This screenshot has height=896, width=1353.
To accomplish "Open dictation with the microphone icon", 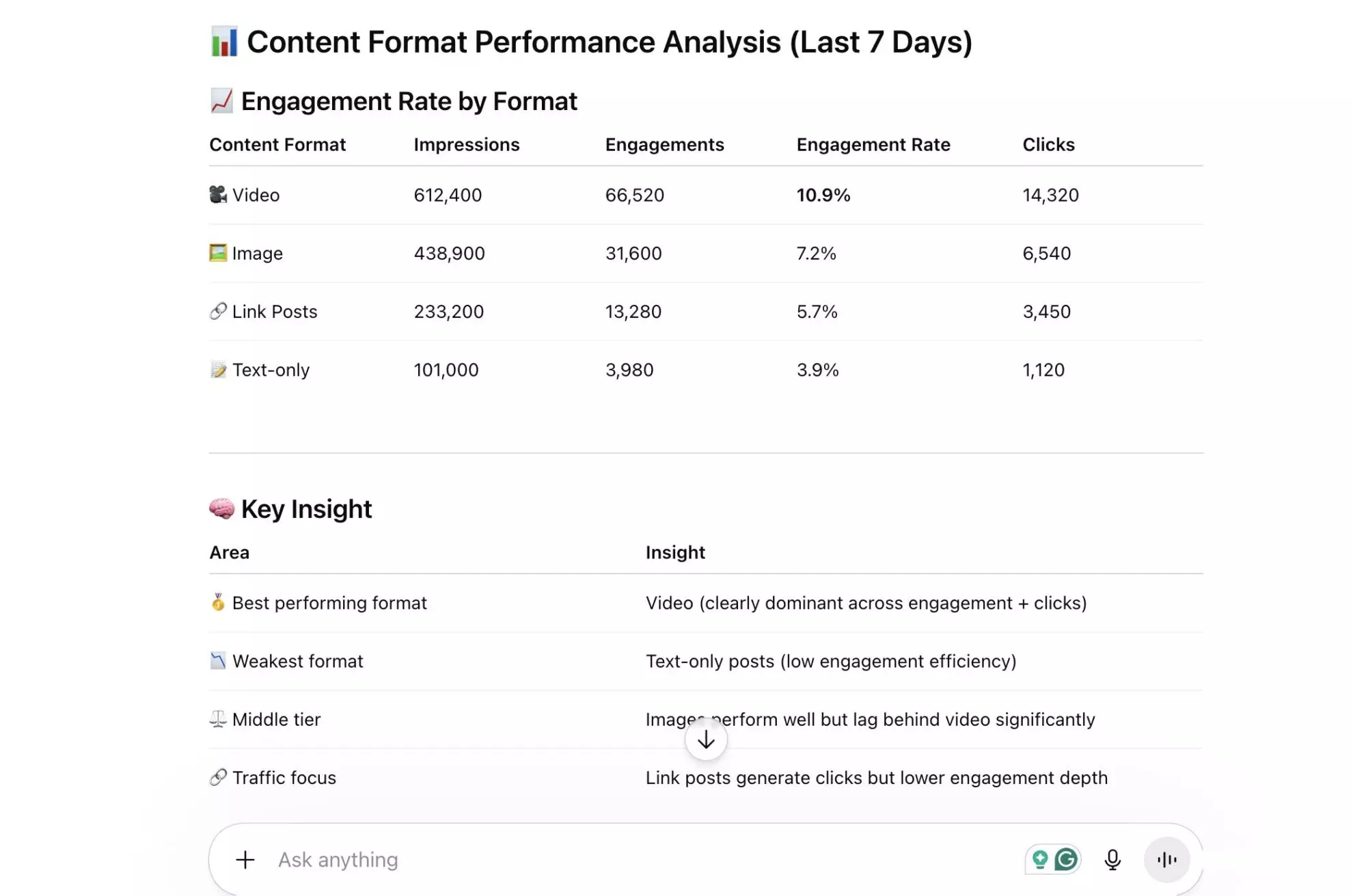I will pos(1112,860).
